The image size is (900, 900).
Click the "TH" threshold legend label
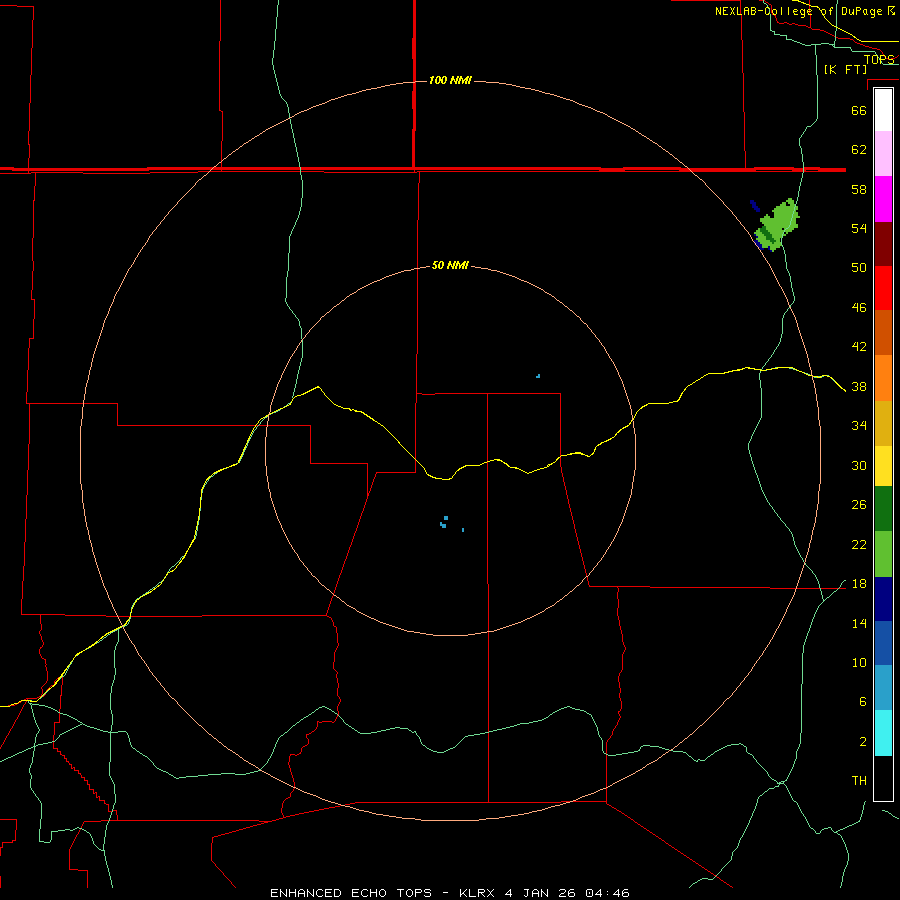tap(859, 781)
